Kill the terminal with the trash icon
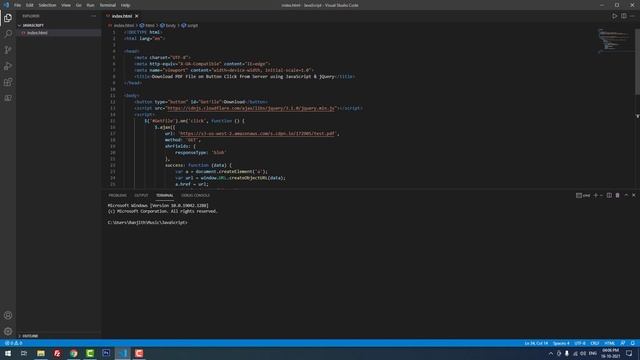Viewport: 640px width, 360px height. click(x=618, y=195)
